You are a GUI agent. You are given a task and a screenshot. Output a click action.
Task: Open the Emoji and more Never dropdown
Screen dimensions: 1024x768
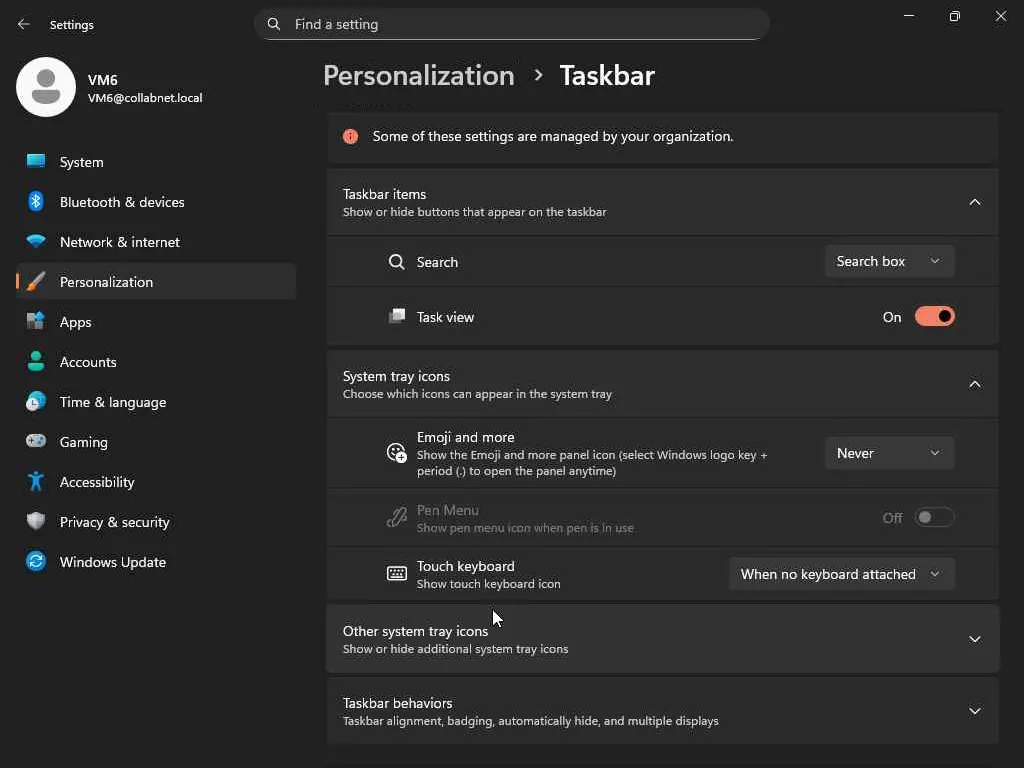click(x=889, y=453)
